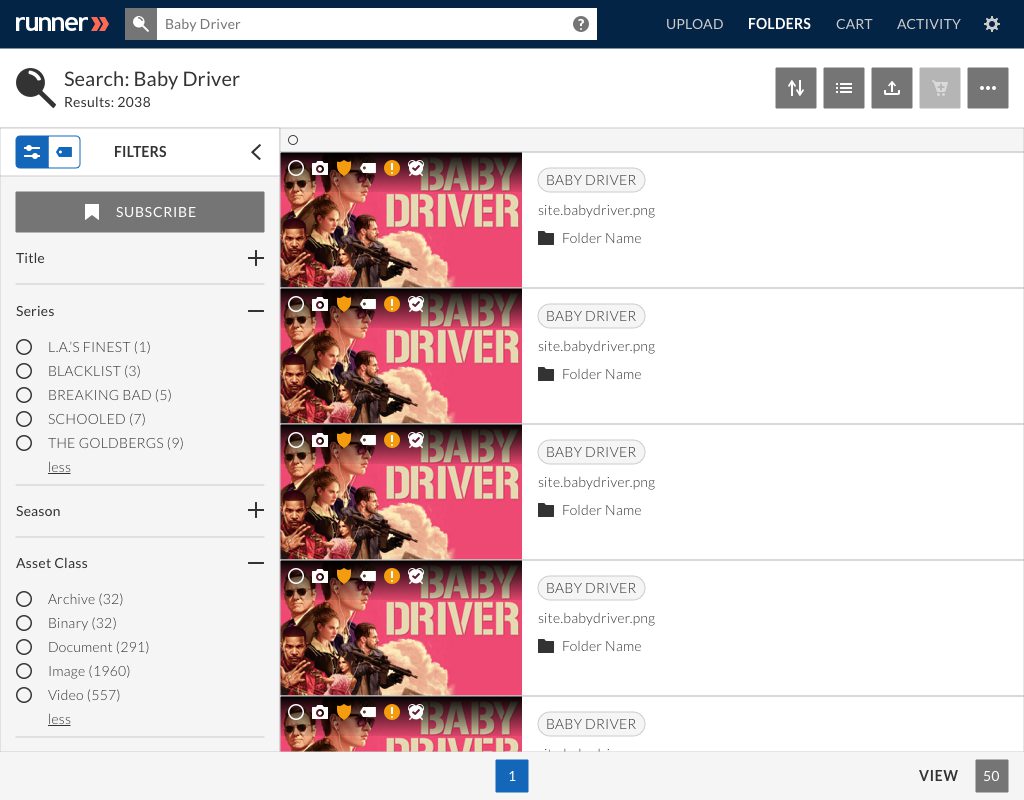Open first Baby Driver poster thumbnail
Screen dimensions: 1024x800
[401, 220]
